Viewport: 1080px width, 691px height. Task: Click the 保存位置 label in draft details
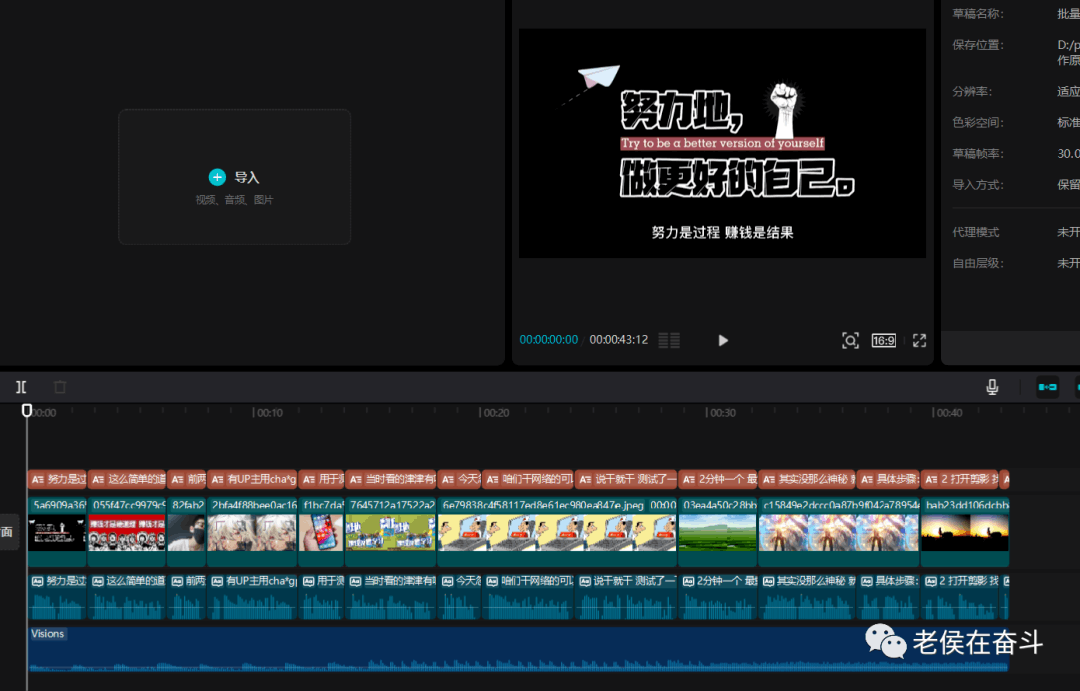pyautogui.click(x=977, y=45)
